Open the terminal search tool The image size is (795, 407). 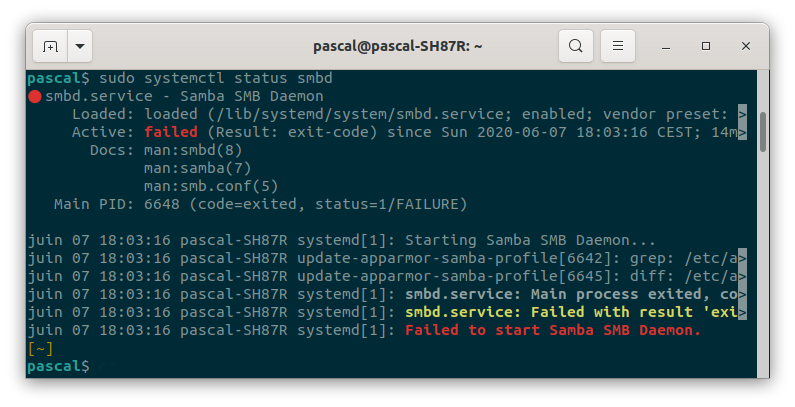click(x=575, y=46)
